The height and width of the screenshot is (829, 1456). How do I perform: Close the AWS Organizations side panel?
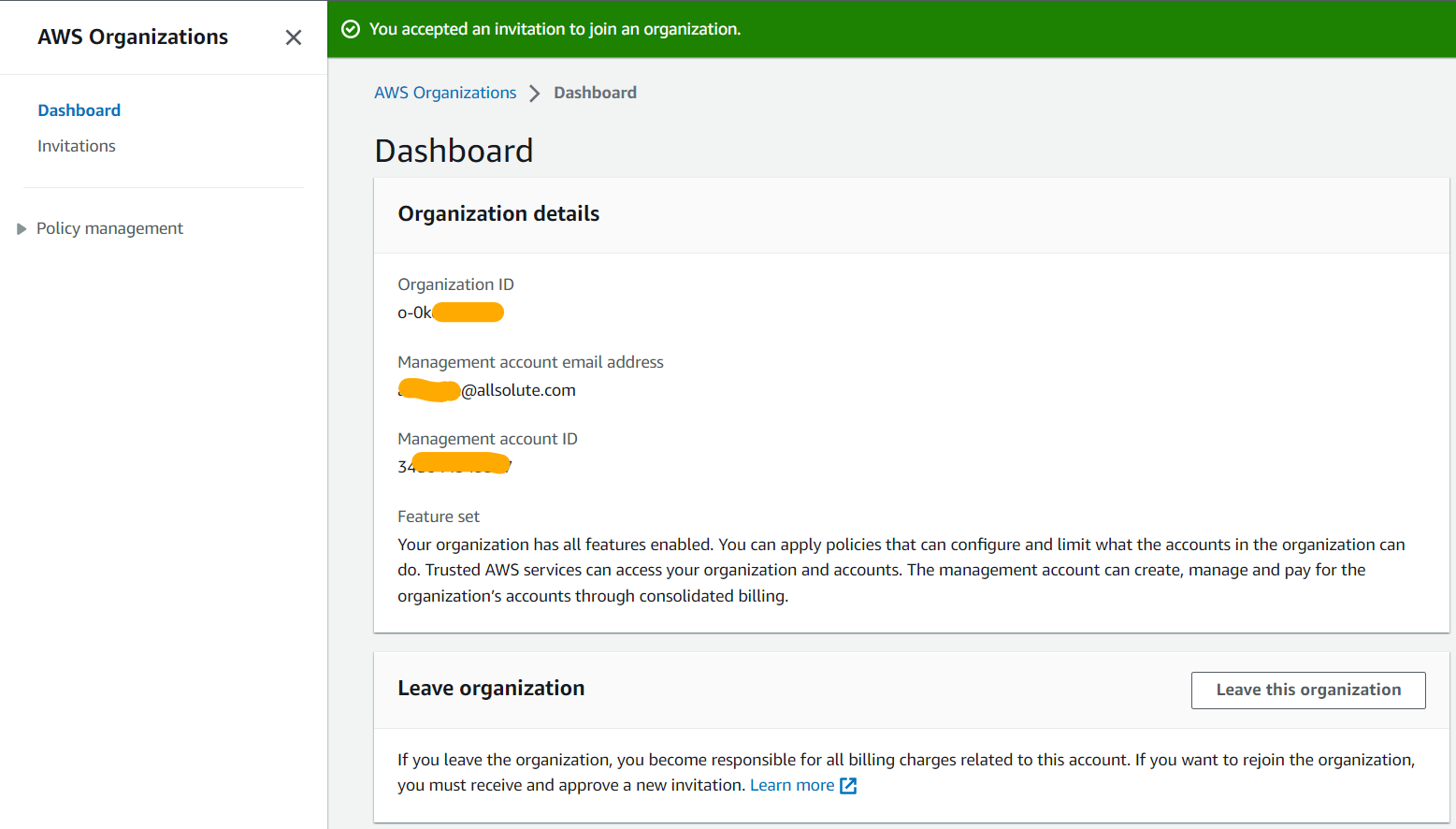tap(294, 37)
